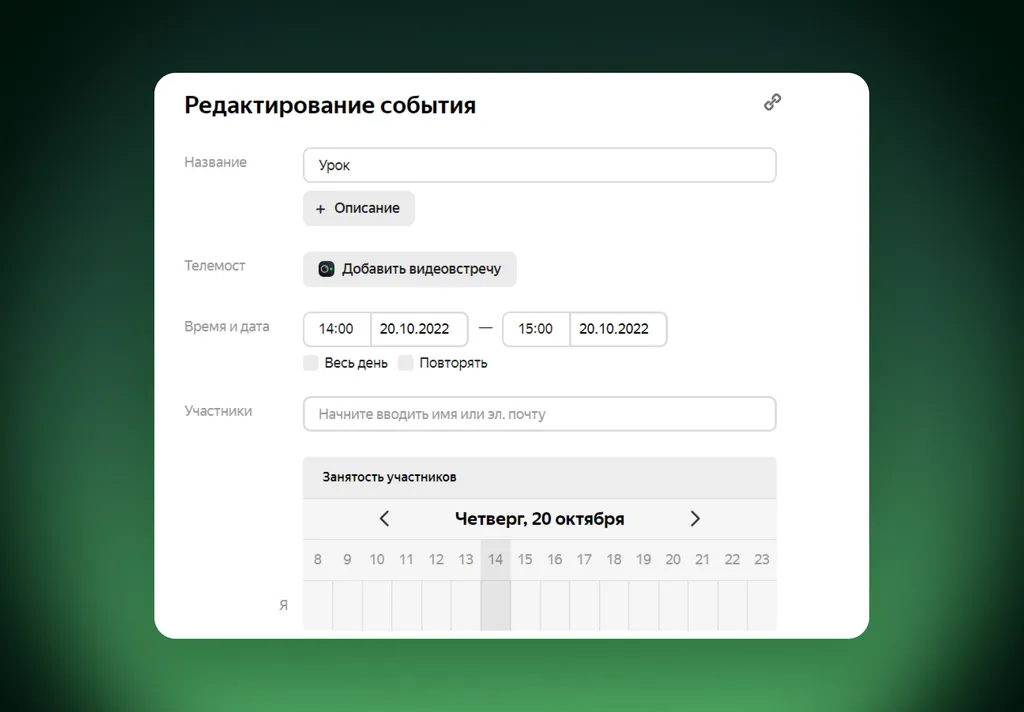This screenshot has width=1024, height=712.
Task: Click Добавить видеовстречу button
Action: pyautogui.click(x=409, y=269)
